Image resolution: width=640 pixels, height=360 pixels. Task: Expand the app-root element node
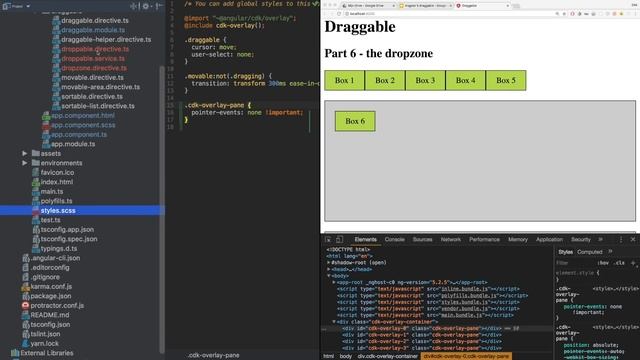point(334,282)
